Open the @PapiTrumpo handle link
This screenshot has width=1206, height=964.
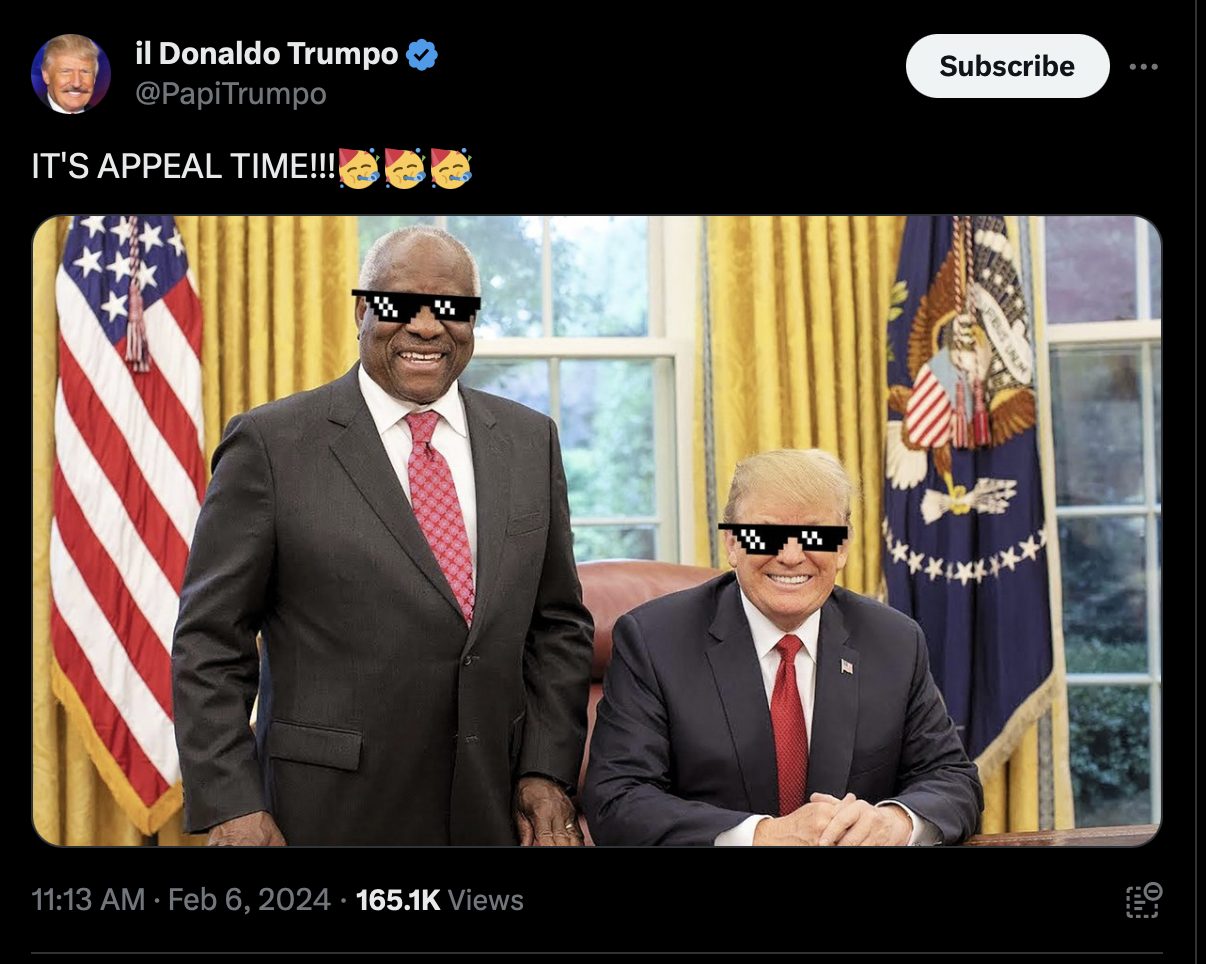coord(230,94)
